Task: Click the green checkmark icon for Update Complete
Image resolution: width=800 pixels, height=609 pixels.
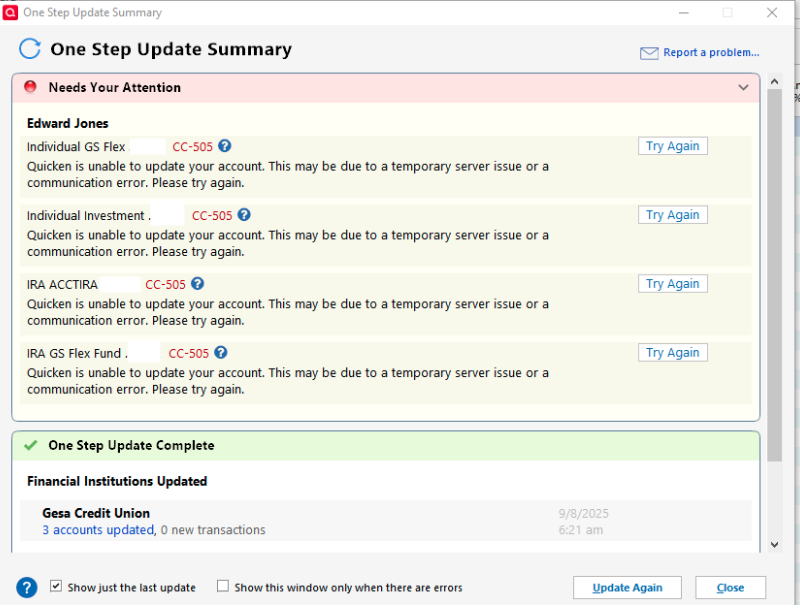Action: click(31, 445)
